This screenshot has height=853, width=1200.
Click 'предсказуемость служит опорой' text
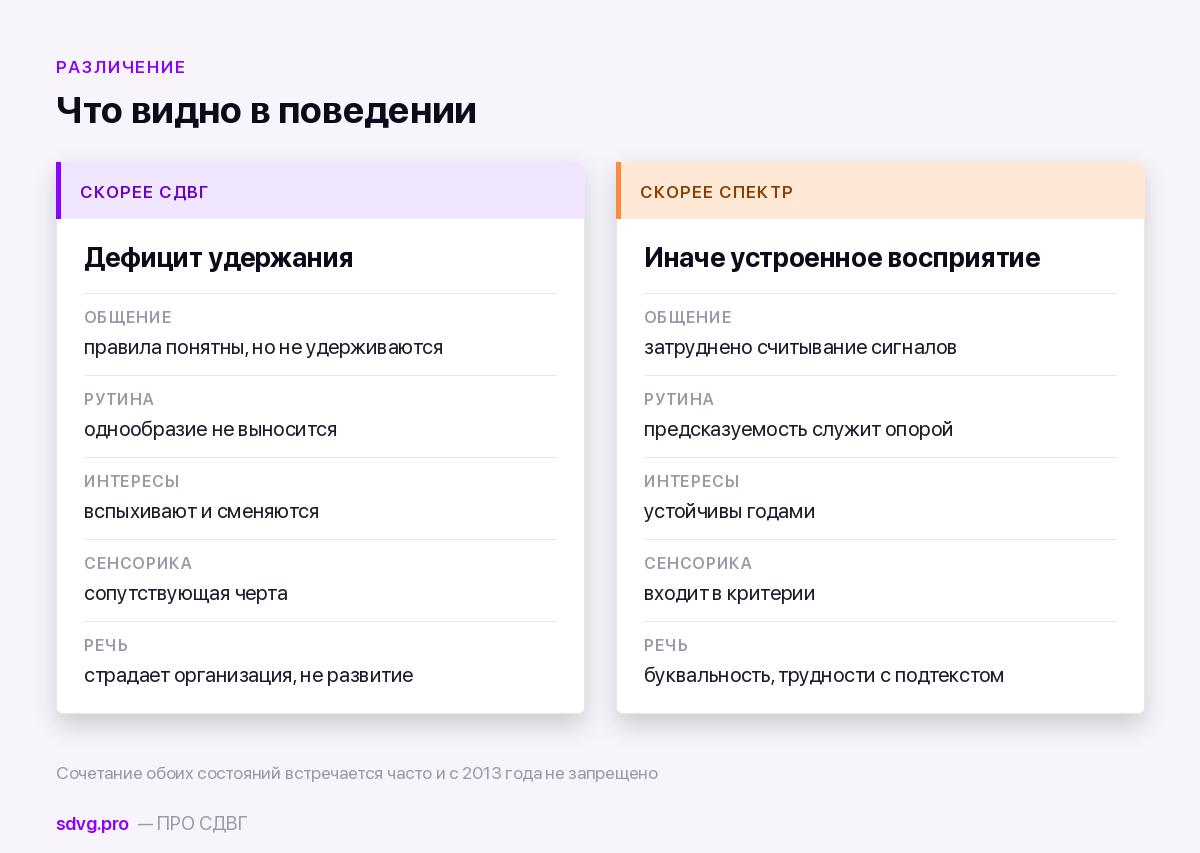(x=798, y=430)
